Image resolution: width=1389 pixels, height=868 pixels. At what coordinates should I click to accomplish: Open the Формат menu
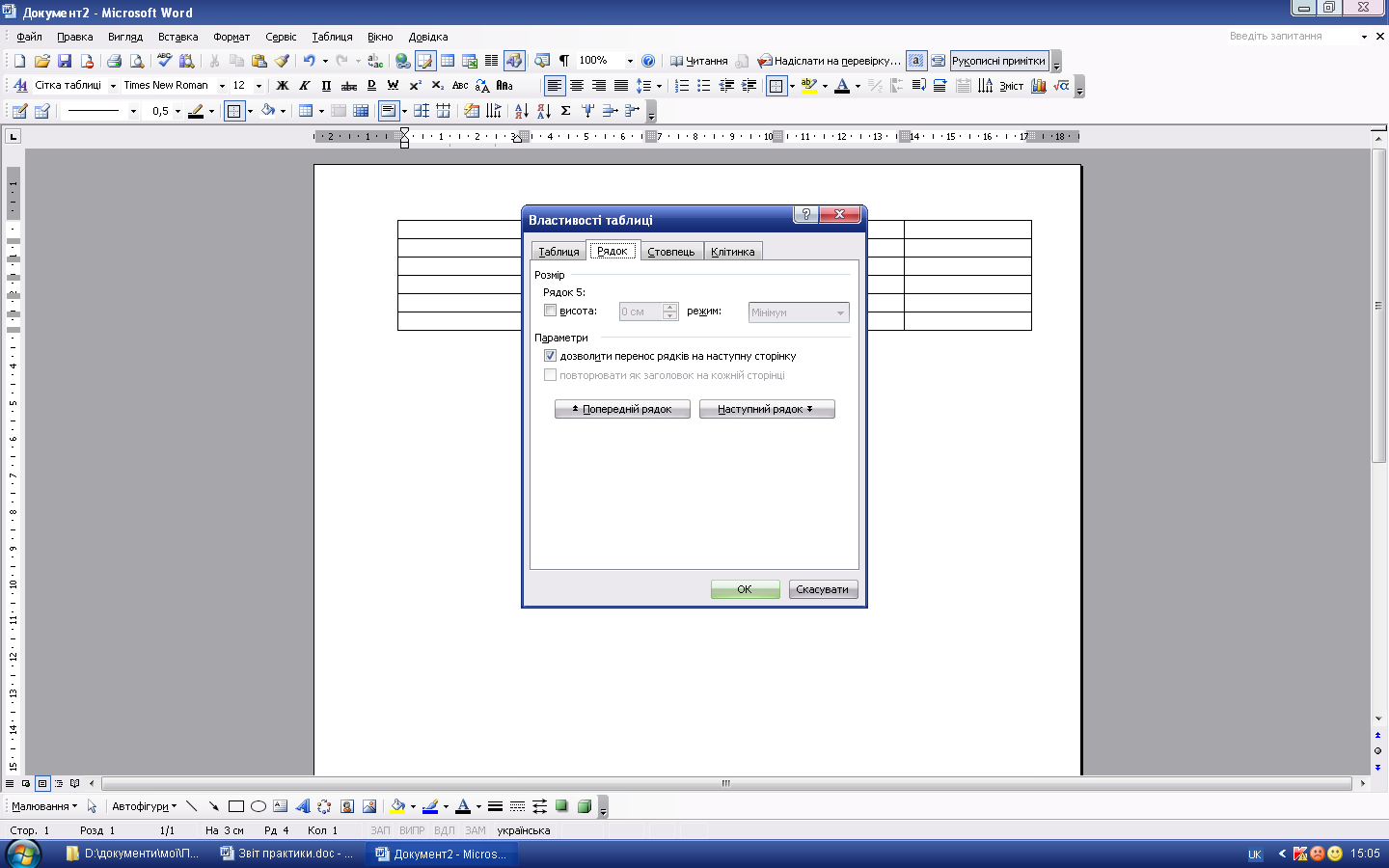(231, 37)
